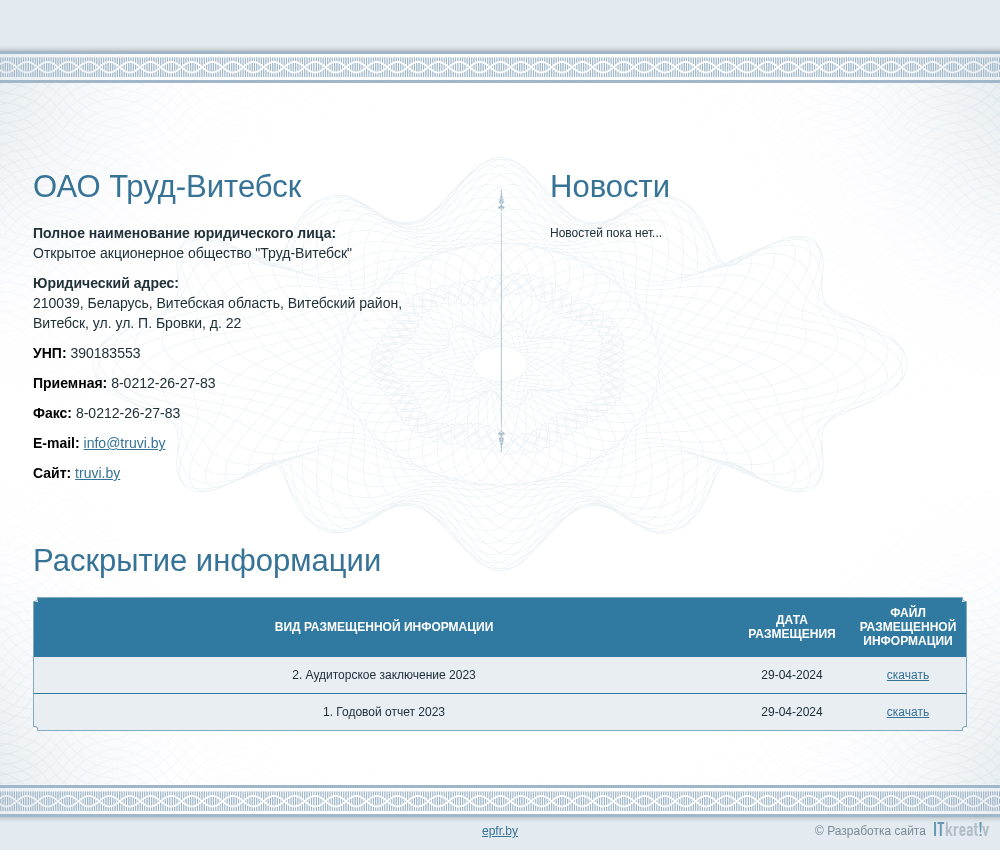The image size is (1000, 850).
Task: Click the 'Полное наименование юридического лица:' label
Action: click(184, 233)
